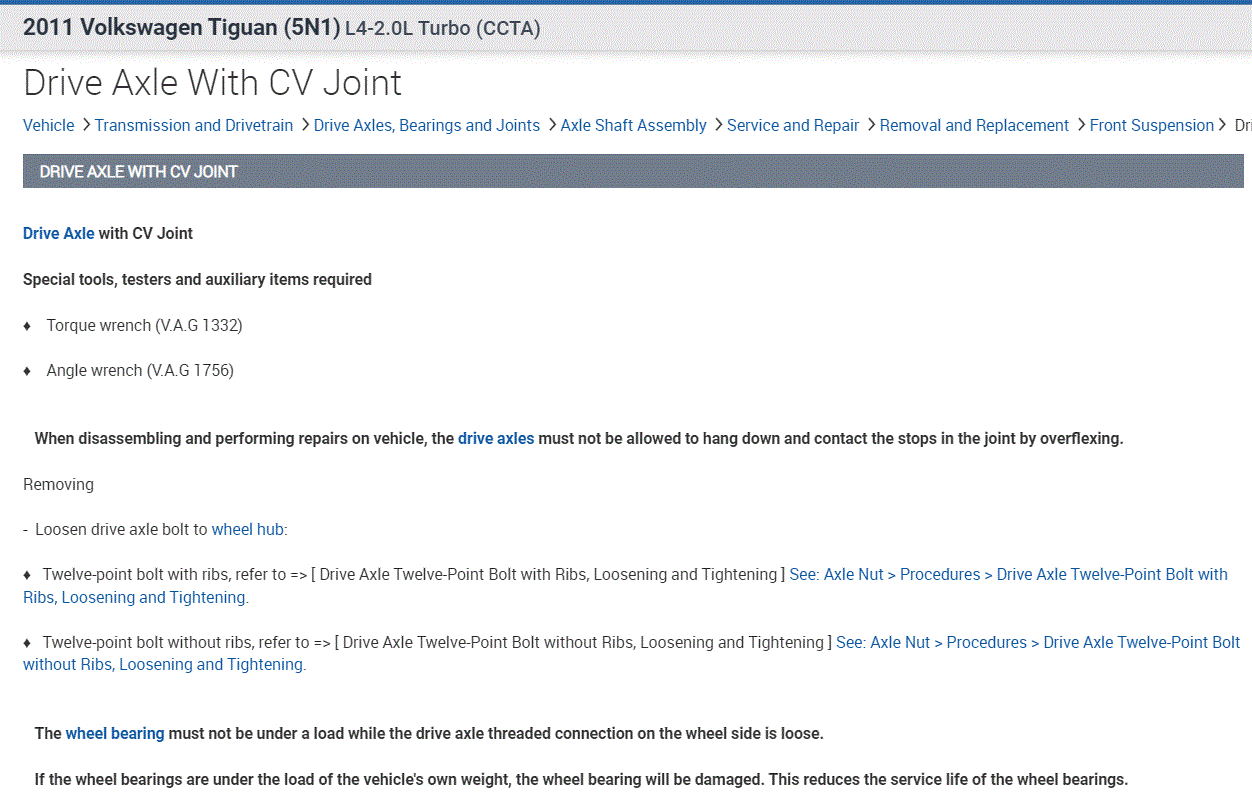Click the large Drive Axle With CV Joint heading
Image resolution: width=1252 pixels, height=799 pixels.
(x=212, y=82)
